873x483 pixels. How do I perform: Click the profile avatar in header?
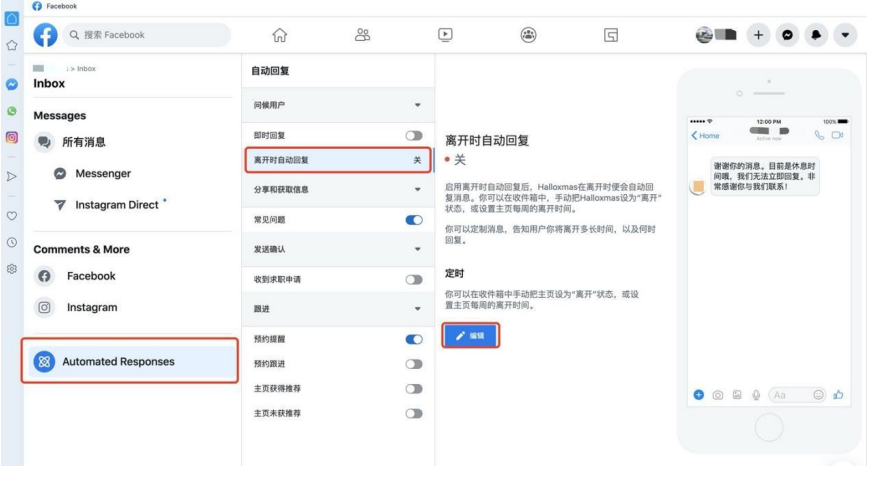point(704,35)
